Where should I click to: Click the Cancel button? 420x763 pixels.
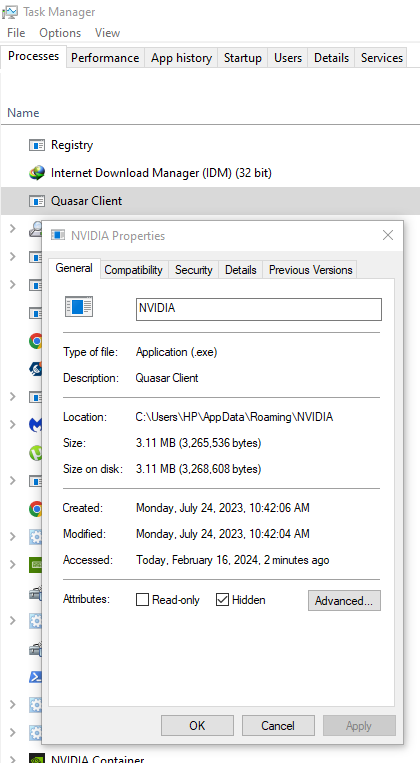click(x=278, y=726)
